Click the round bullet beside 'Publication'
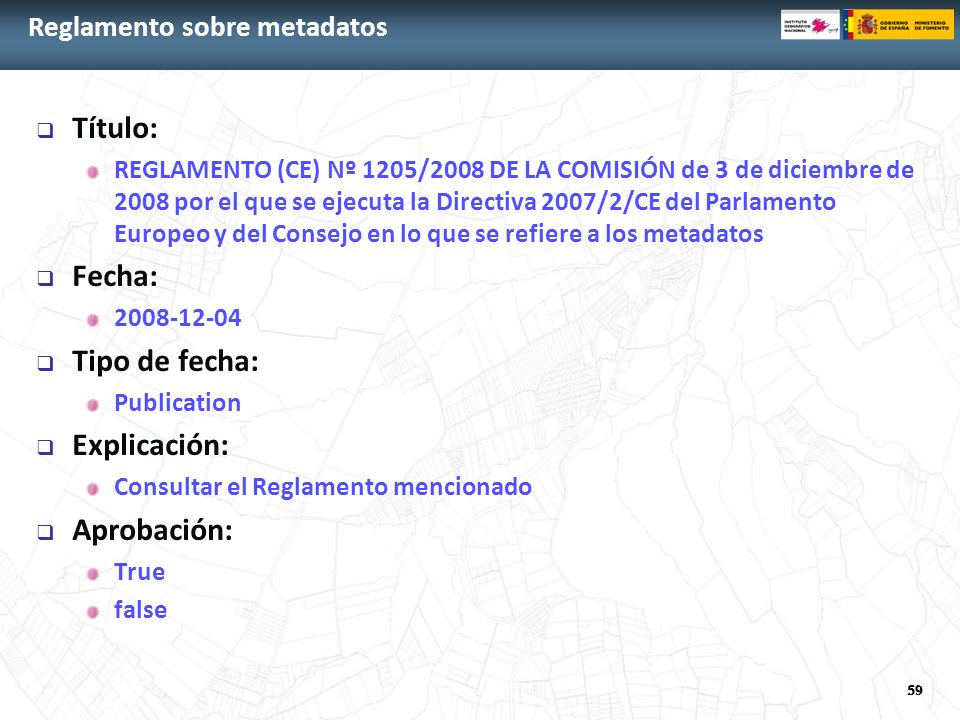 [93, 405]
